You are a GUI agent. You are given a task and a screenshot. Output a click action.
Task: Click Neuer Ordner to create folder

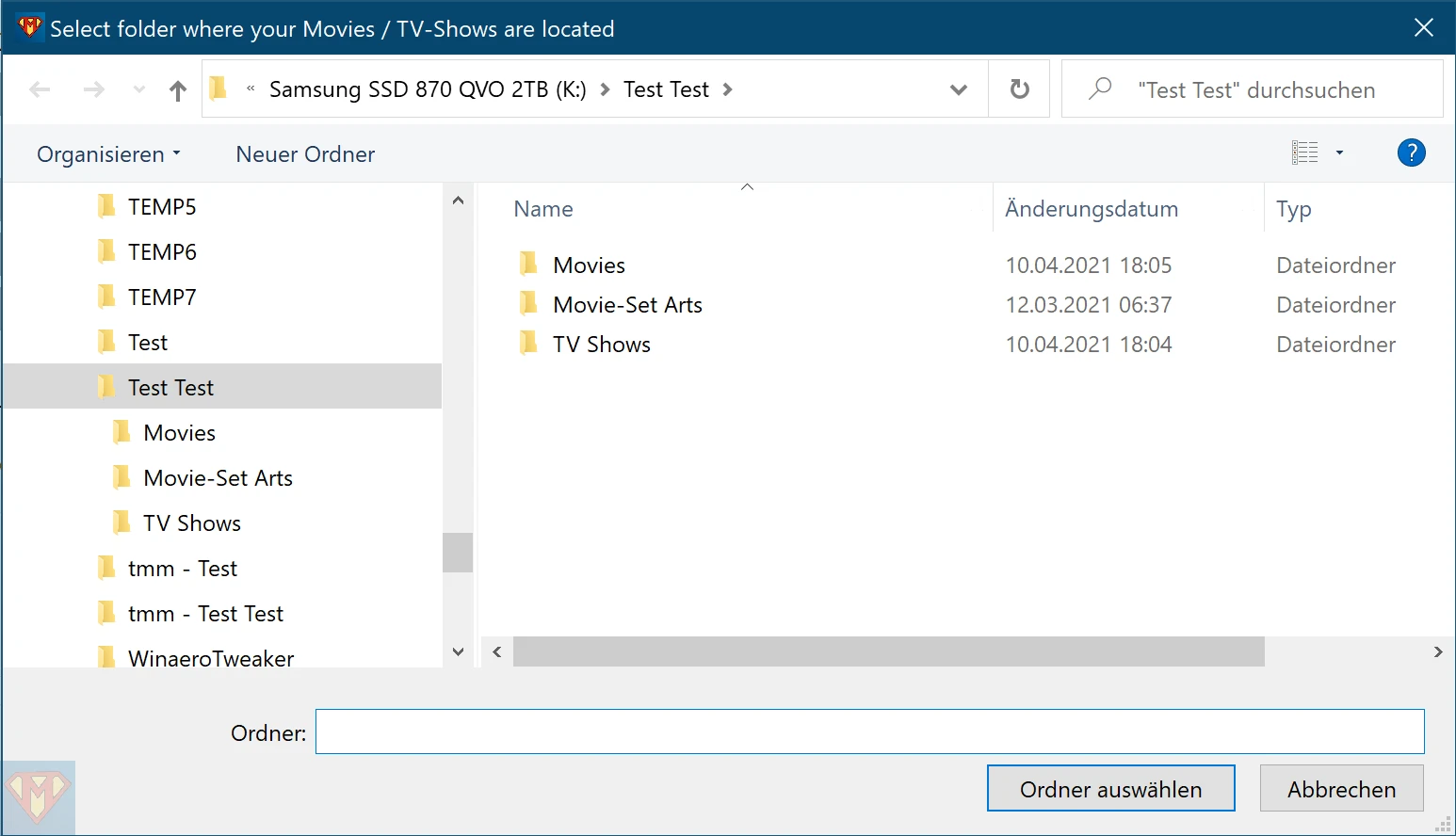click(x=305, y=154)
